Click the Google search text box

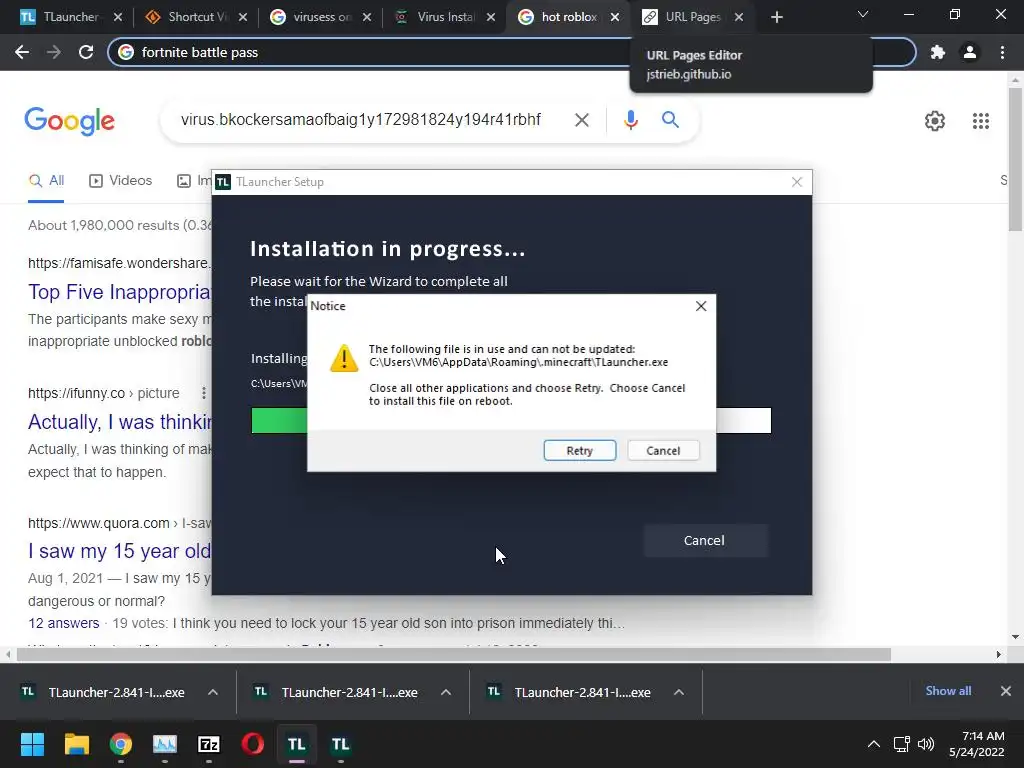tap(361, 120)
